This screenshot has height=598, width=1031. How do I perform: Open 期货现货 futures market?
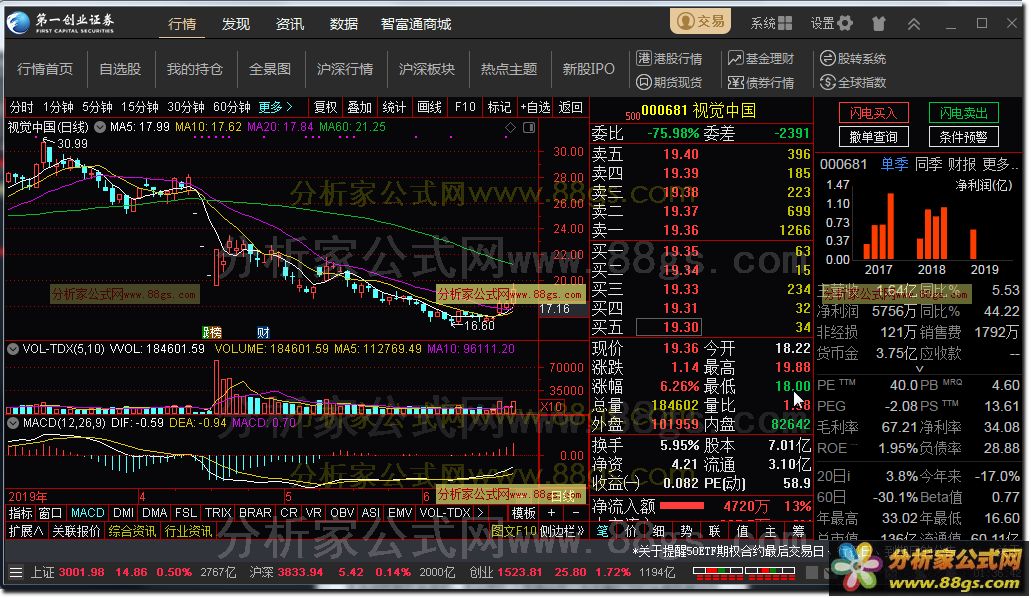[669, 82]
